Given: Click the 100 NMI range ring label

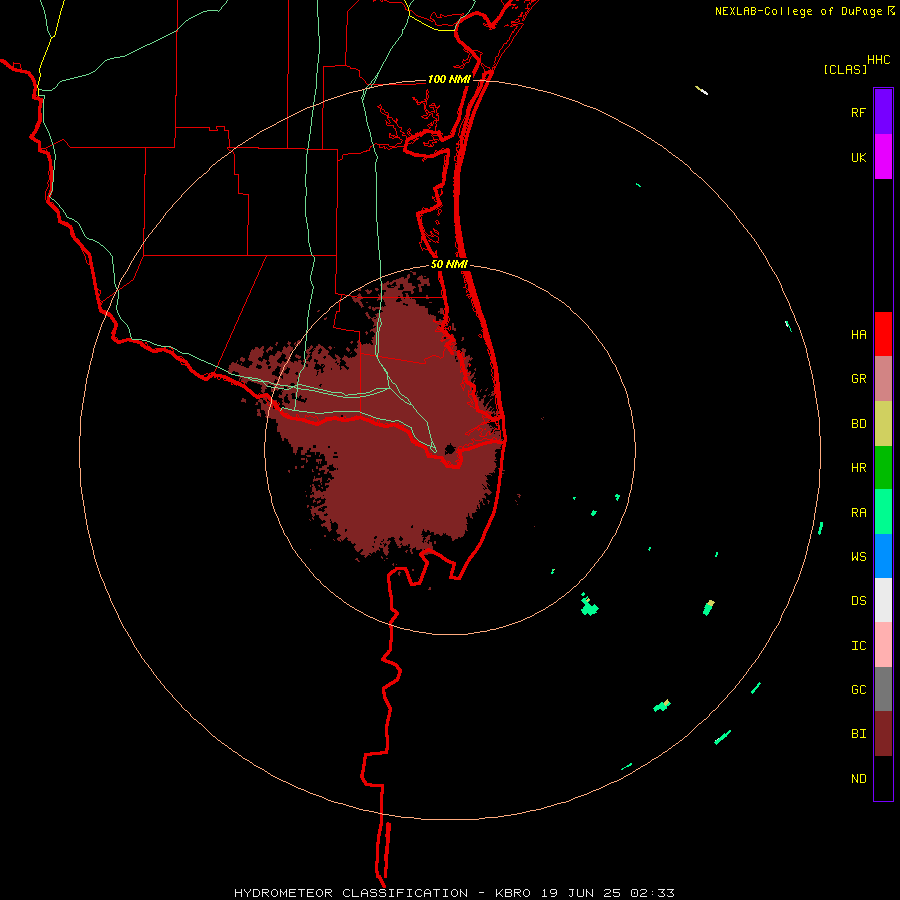Looking at the screenshot, I should 449,79.
